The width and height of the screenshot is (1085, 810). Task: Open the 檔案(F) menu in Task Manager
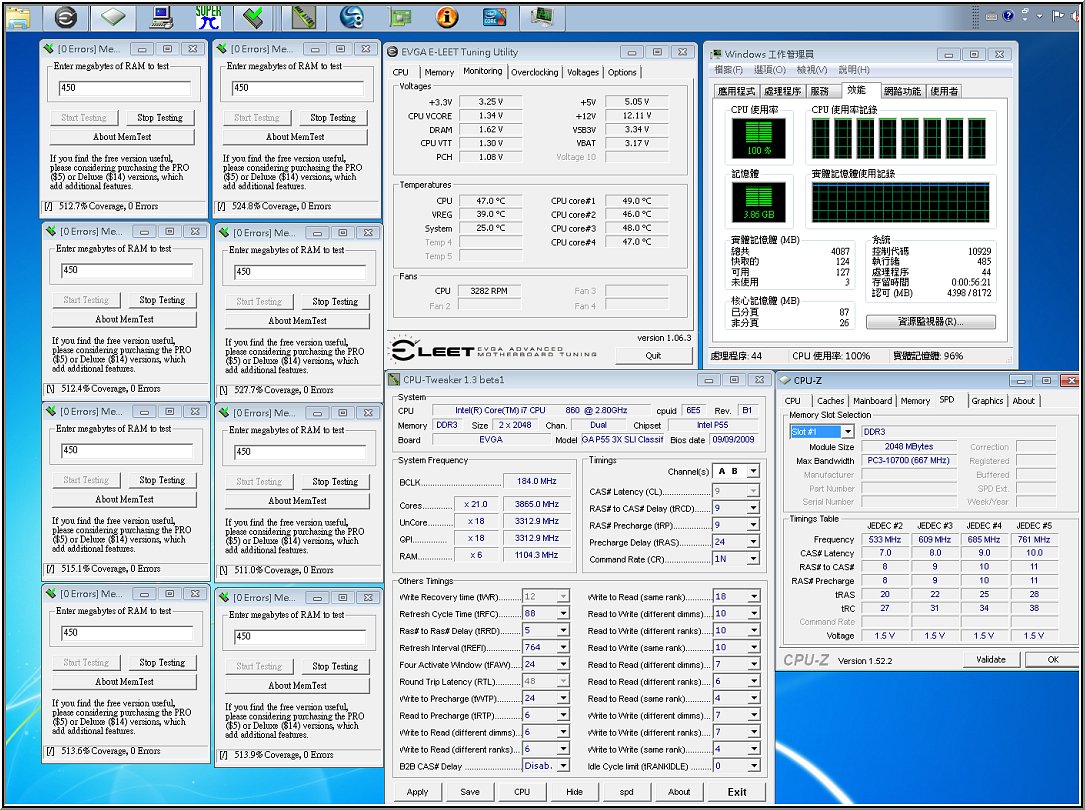point(728,70)
